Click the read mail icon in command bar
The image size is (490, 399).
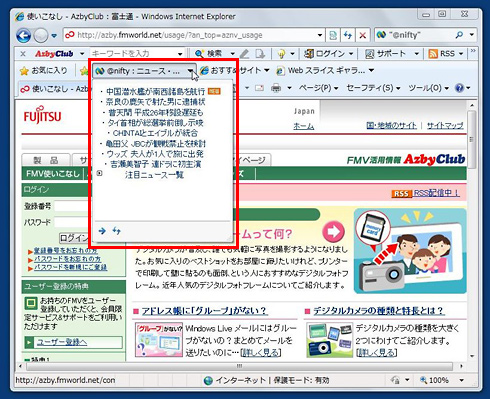point(259,88)
